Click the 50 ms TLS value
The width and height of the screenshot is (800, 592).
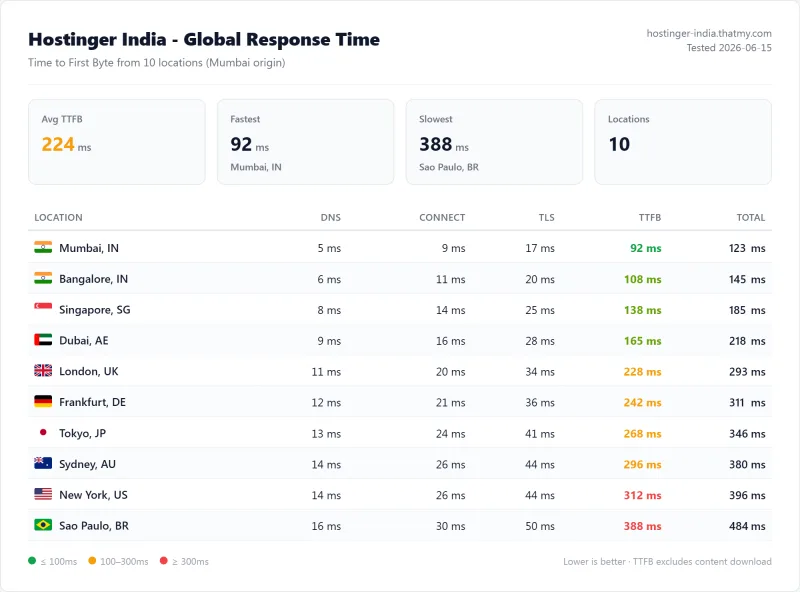pyautogui.click(x=540, y=526)
